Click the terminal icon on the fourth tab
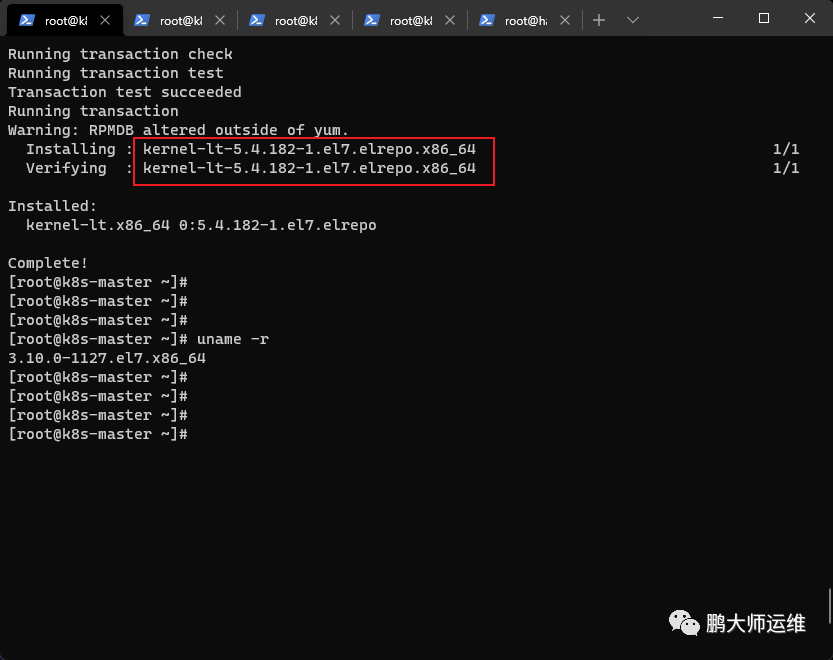The image size is (833, 660). click(x=372, y=20)
